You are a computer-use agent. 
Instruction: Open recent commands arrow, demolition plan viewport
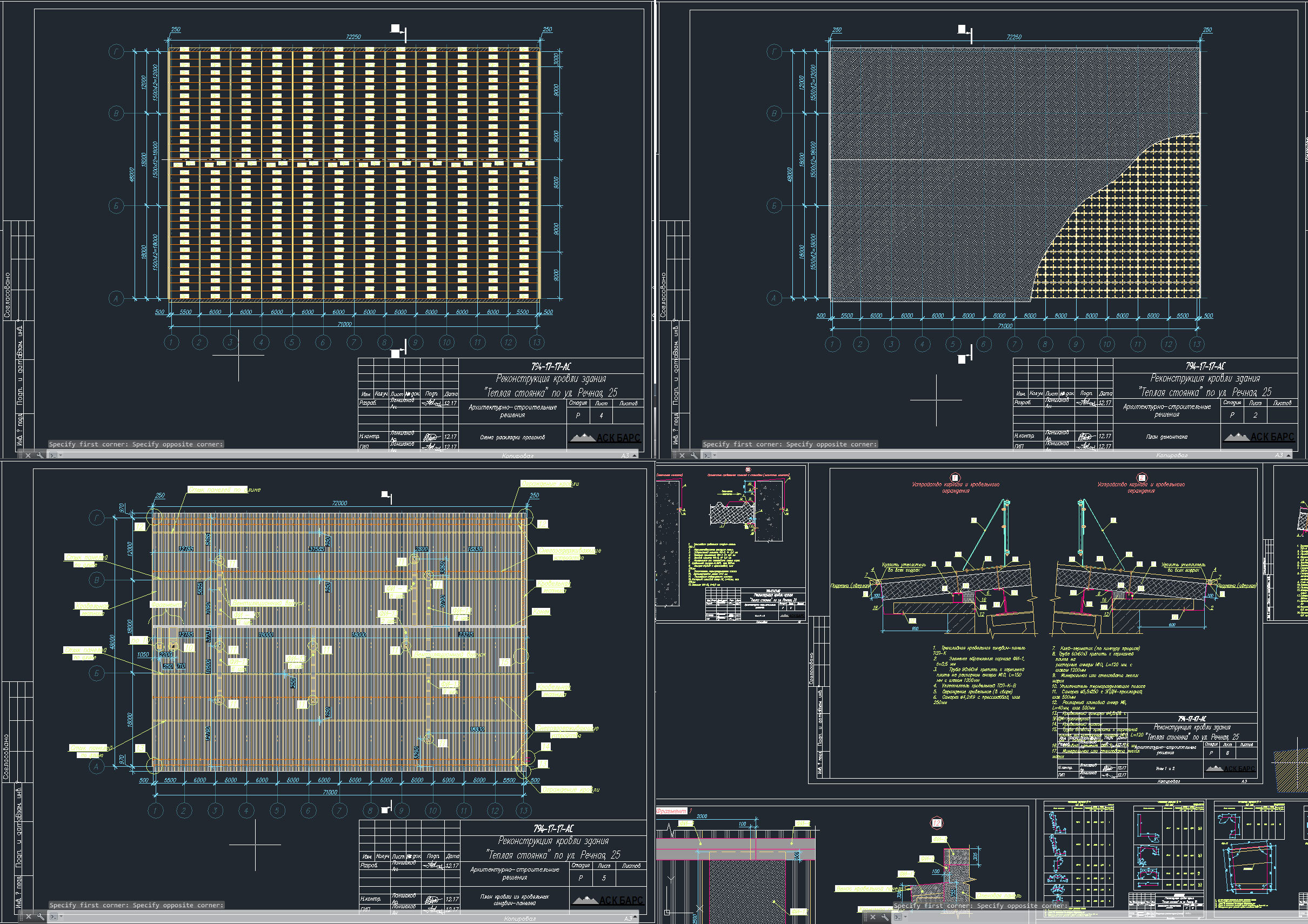tap(715, 455)
